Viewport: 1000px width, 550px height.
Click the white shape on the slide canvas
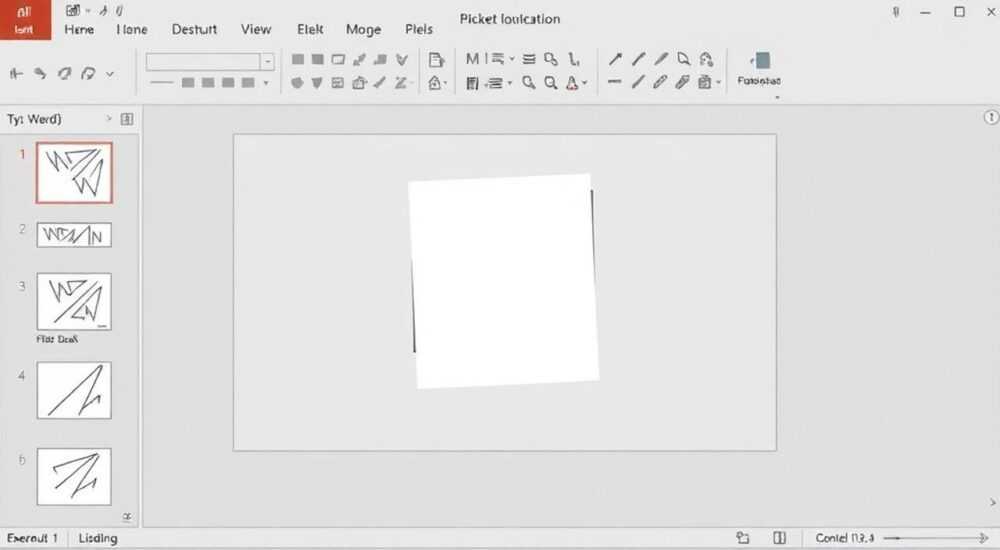click(504, 281)
